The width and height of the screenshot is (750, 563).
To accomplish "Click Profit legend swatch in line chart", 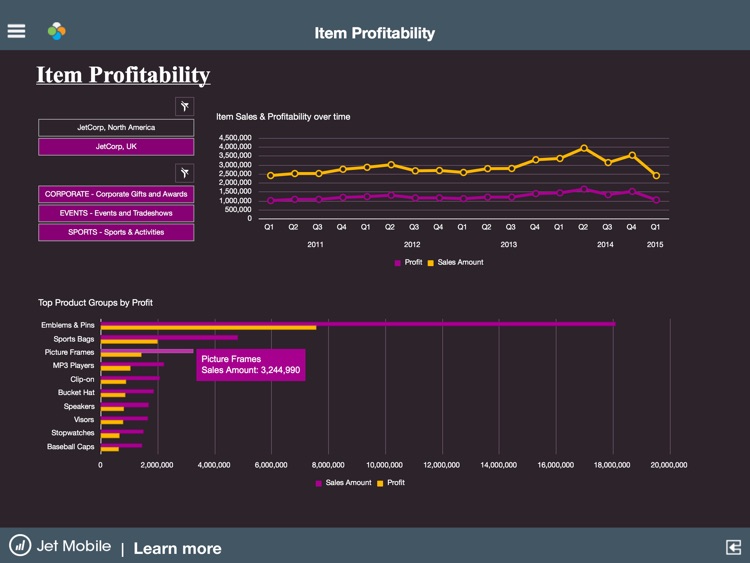I will click(397, 262).
